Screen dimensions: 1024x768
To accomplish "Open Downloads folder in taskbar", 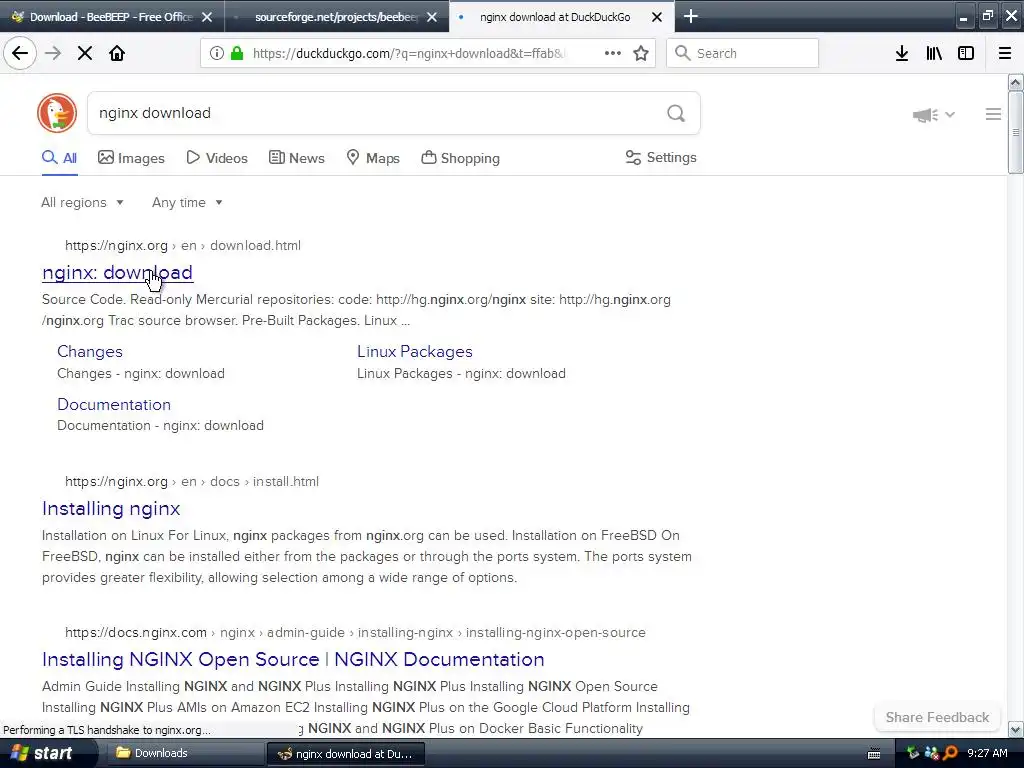I will [x=183, y=753].
